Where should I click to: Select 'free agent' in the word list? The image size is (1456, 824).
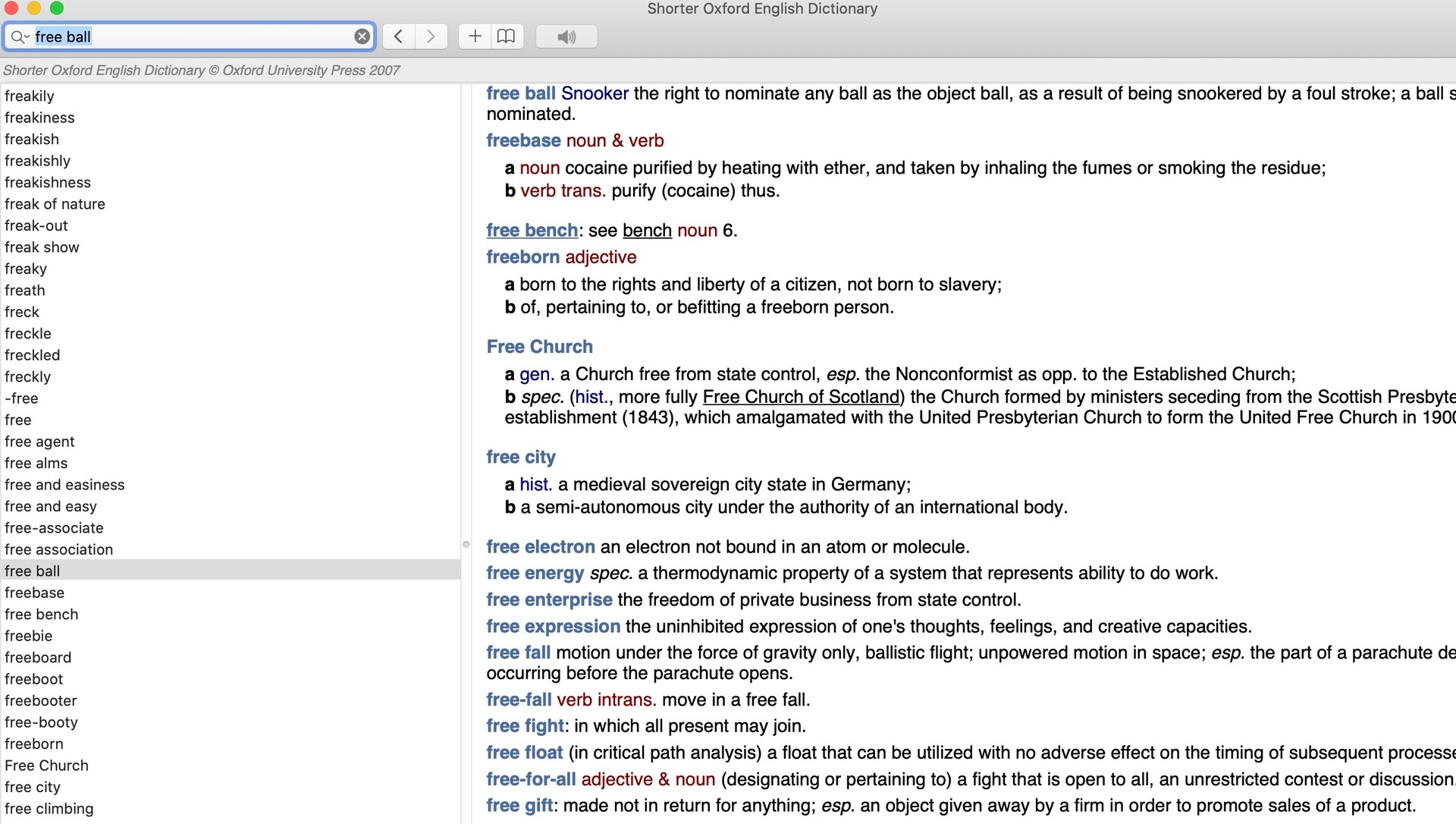tap(231, 442)
